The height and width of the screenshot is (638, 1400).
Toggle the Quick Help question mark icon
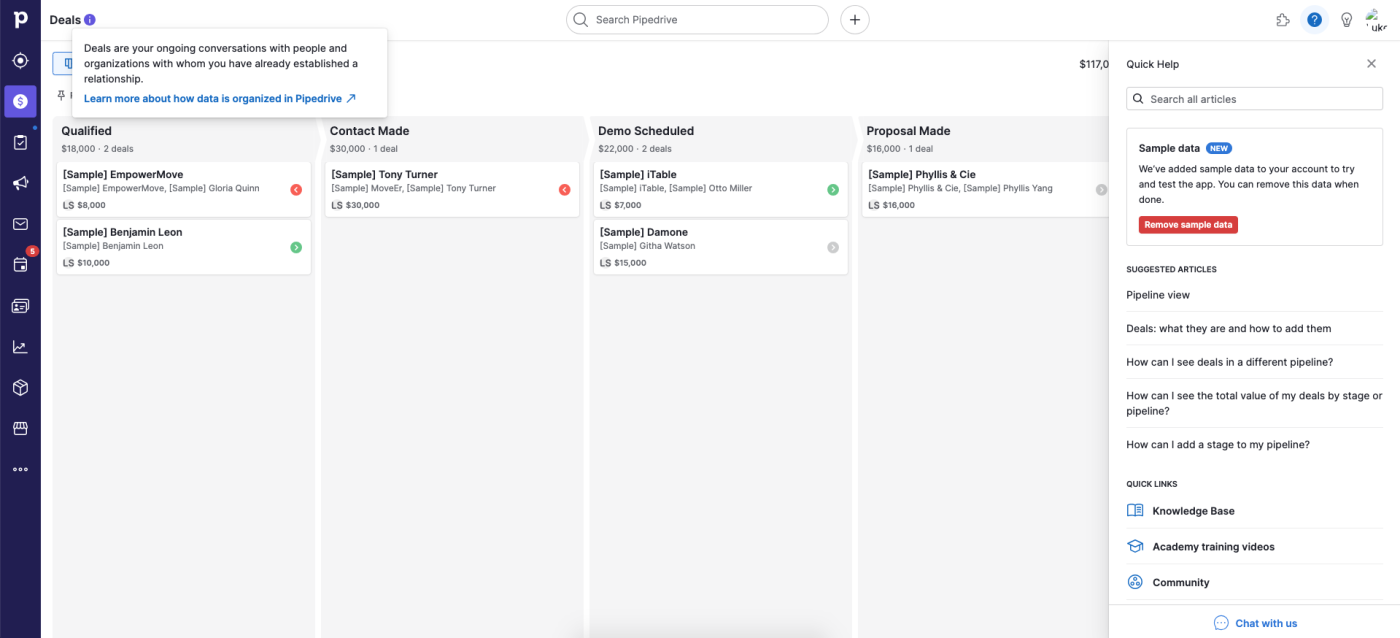[1315, 20]
